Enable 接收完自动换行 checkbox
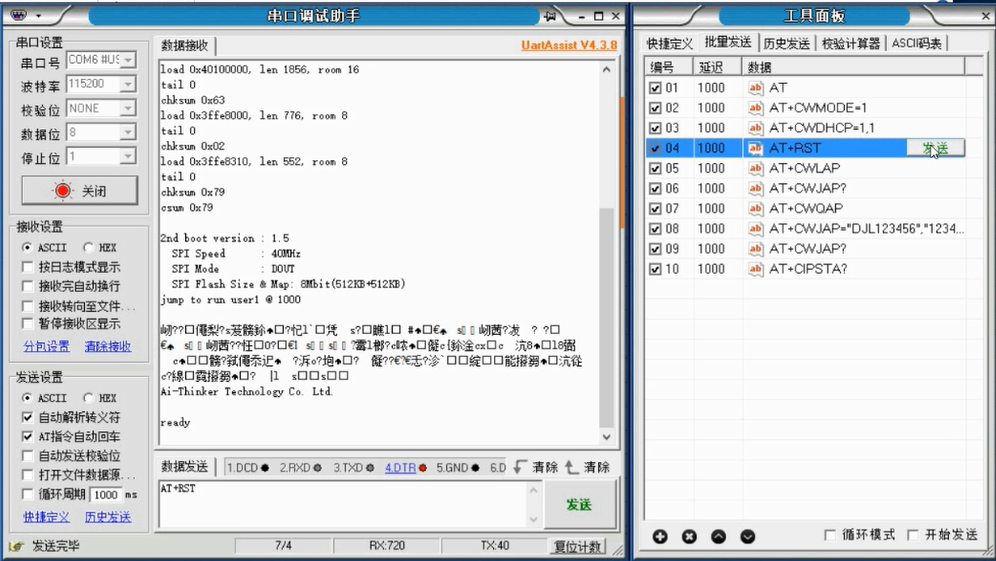The image size is (996, 561). click(x=27, y=286)
